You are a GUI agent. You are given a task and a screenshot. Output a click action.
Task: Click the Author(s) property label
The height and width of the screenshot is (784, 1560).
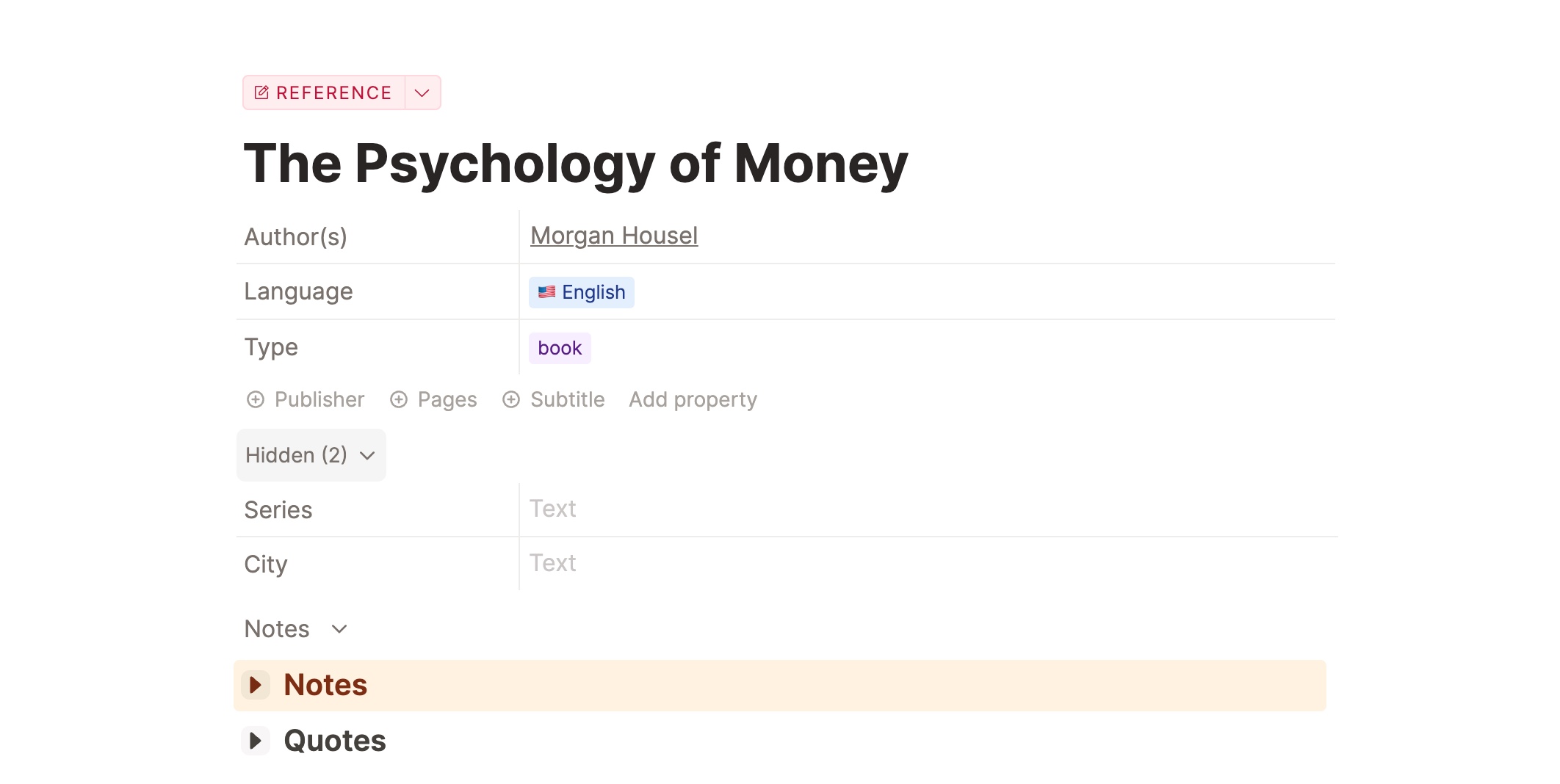(x=295, y=237)
